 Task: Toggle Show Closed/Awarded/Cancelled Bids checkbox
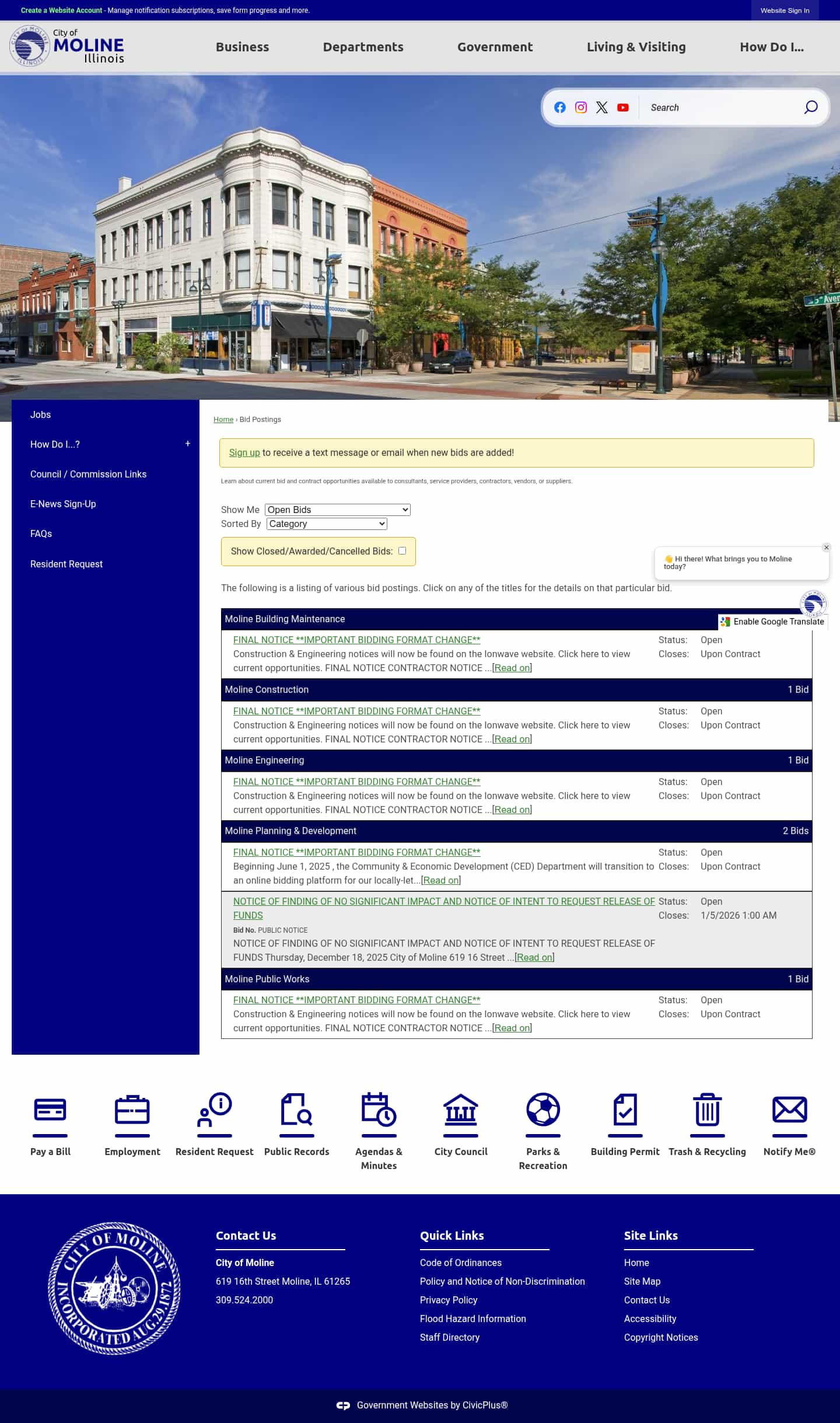[402, 551]
